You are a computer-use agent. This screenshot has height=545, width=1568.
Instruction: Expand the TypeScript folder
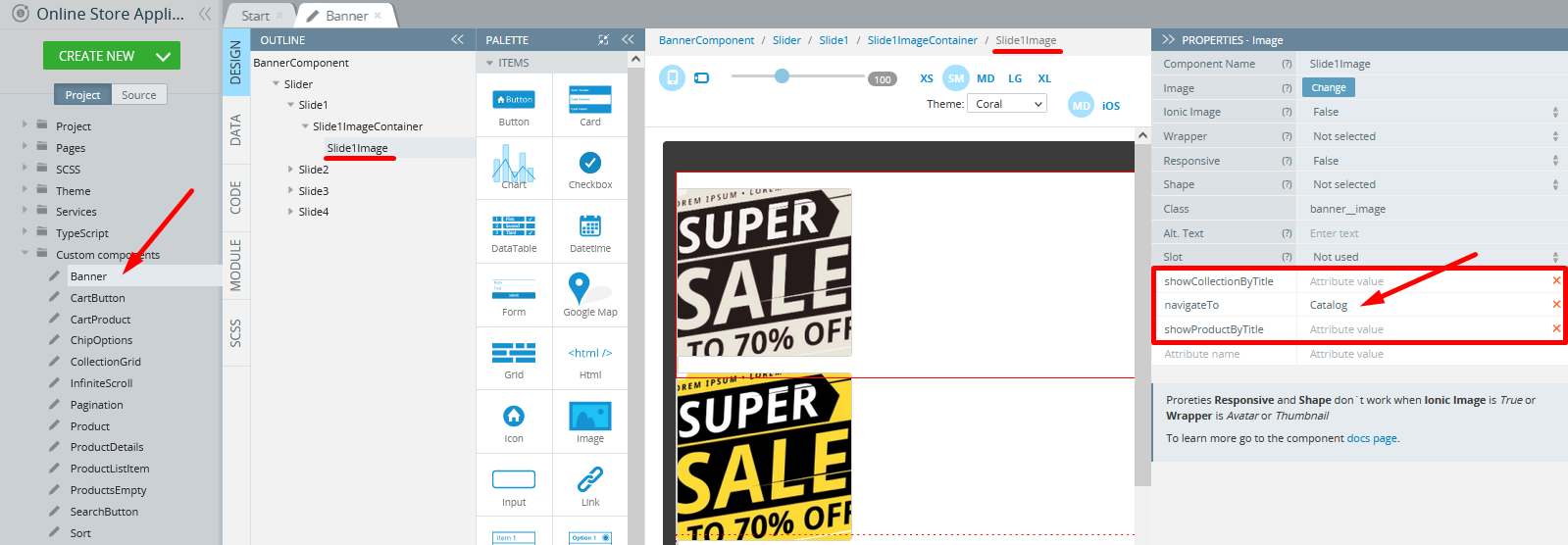25,232
